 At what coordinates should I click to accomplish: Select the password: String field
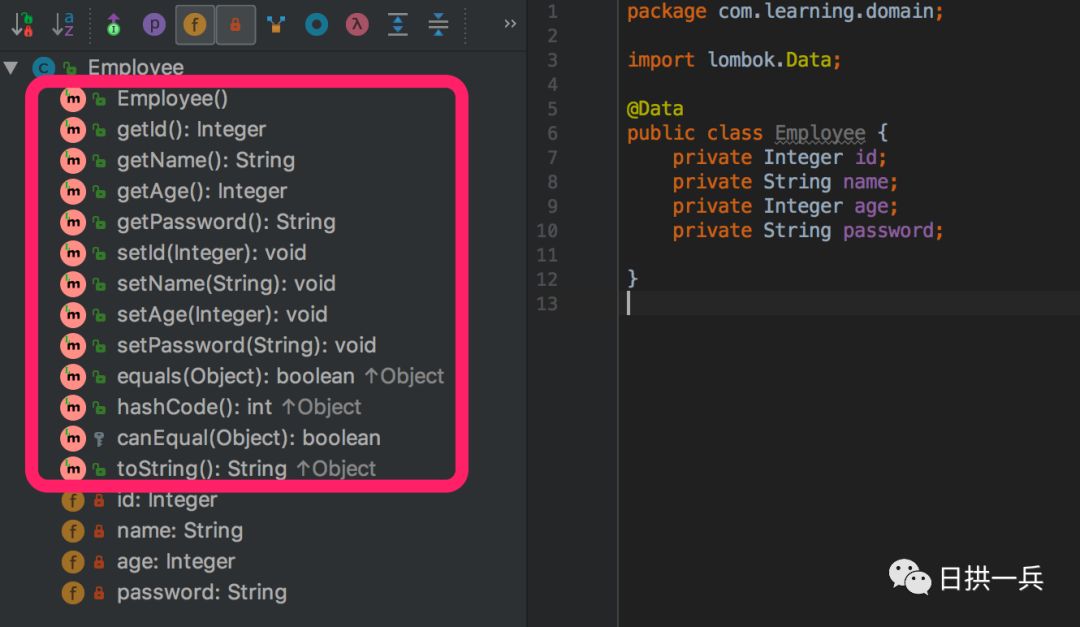click(202, 593)
